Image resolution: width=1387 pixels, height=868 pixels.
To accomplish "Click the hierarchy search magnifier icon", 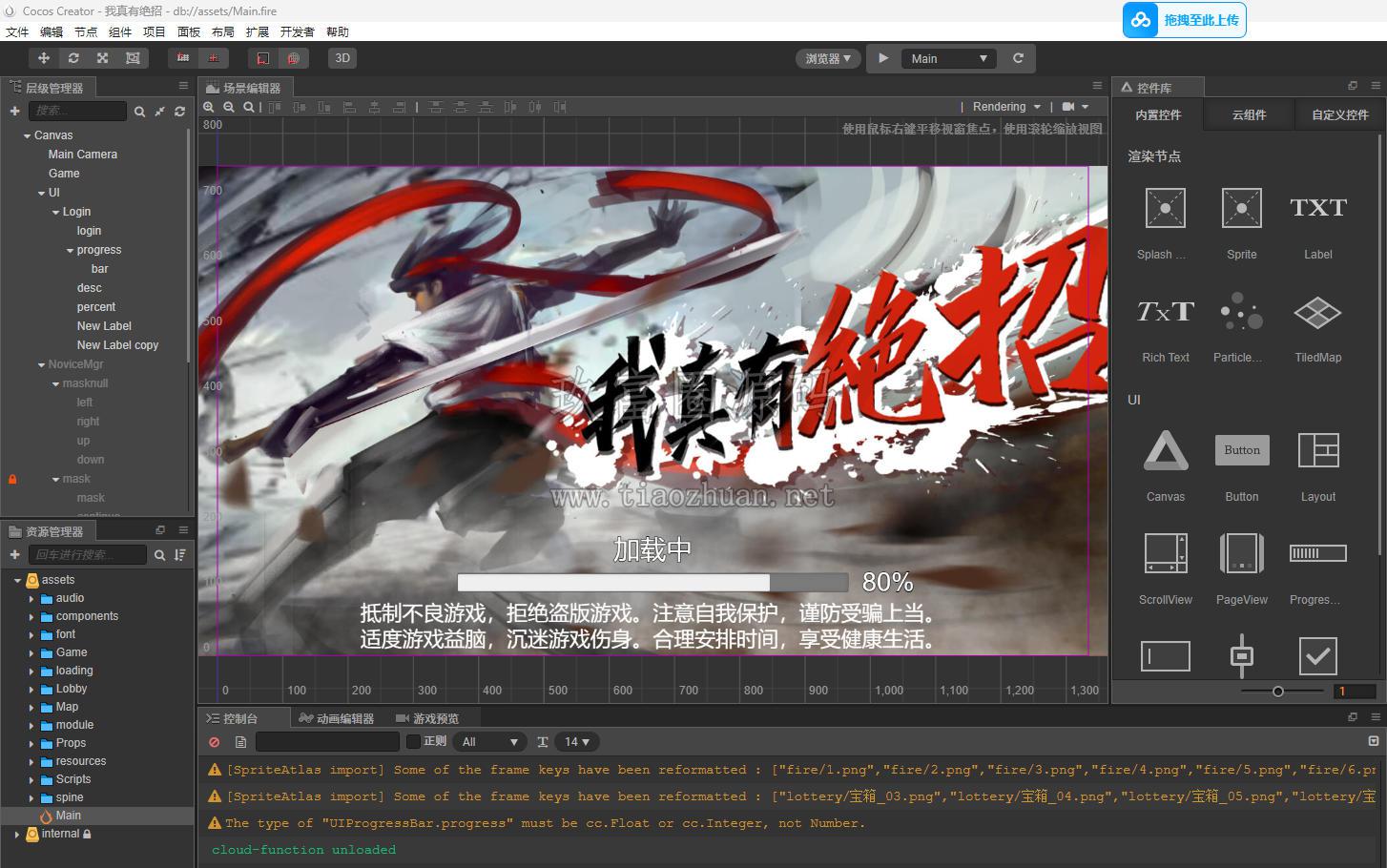I will [x=139, y=112].
